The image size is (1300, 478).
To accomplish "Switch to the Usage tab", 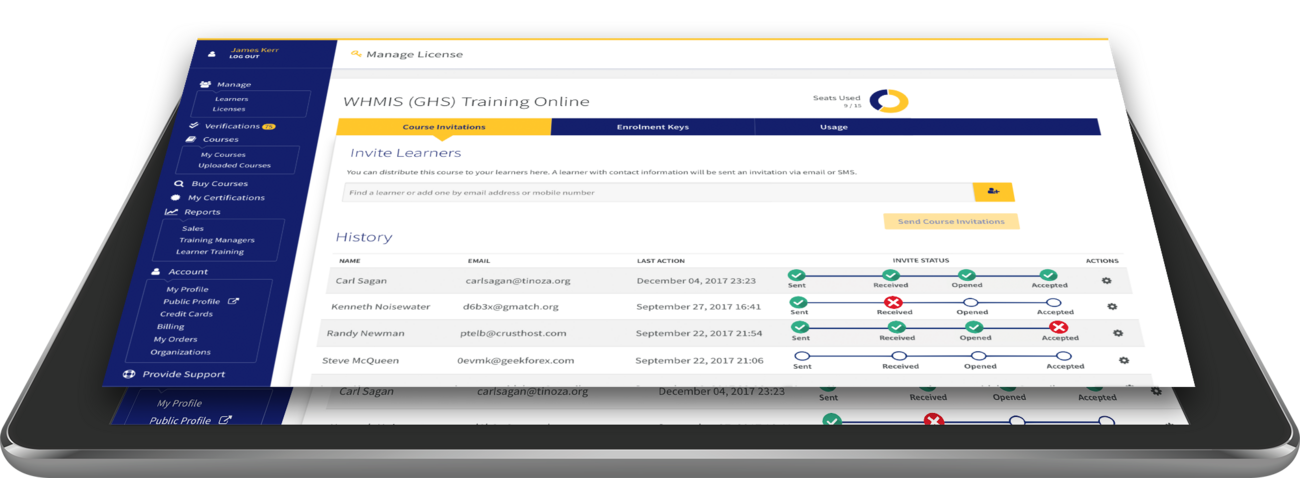I will [833, 127].
